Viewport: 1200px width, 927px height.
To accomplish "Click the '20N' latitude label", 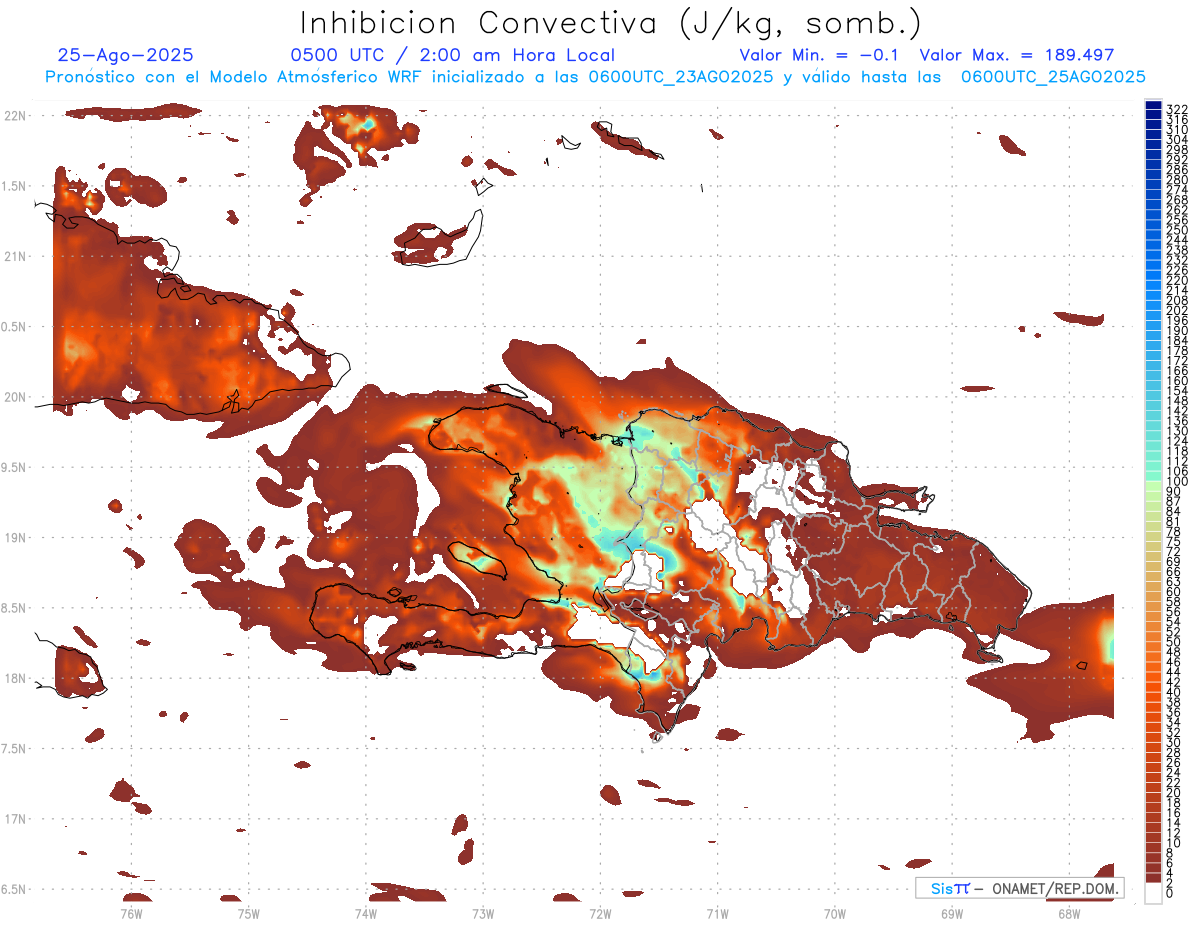I will [16, 397].
